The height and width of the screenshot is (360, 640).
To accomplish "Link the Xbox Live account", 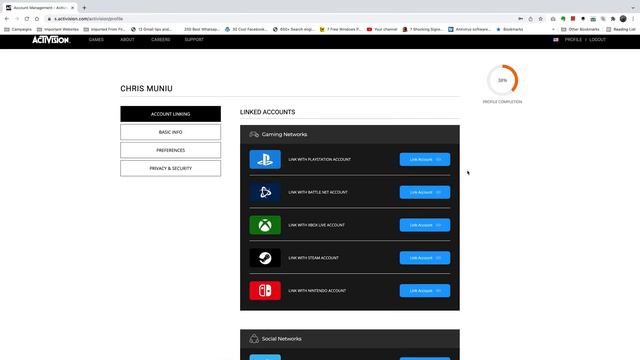I will (425, 225).
